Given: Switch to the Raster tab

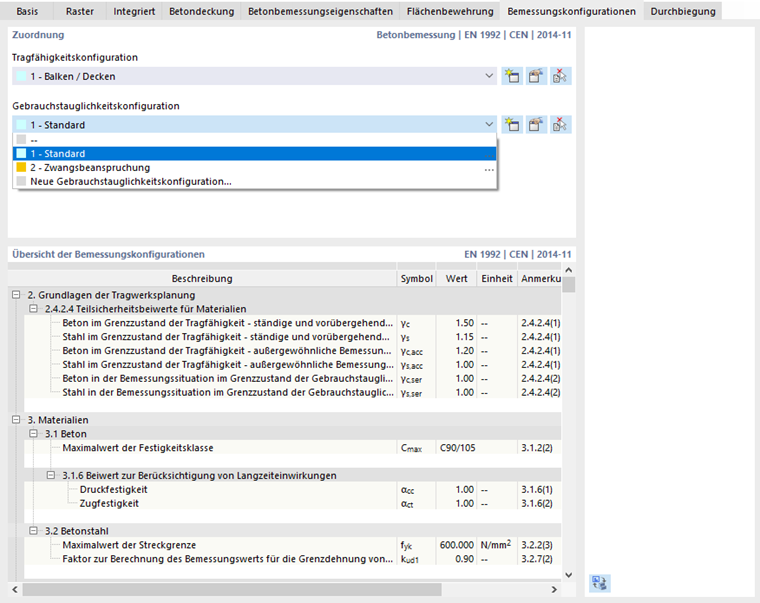Looking at the screenshot, I should (x=80, y=11).
